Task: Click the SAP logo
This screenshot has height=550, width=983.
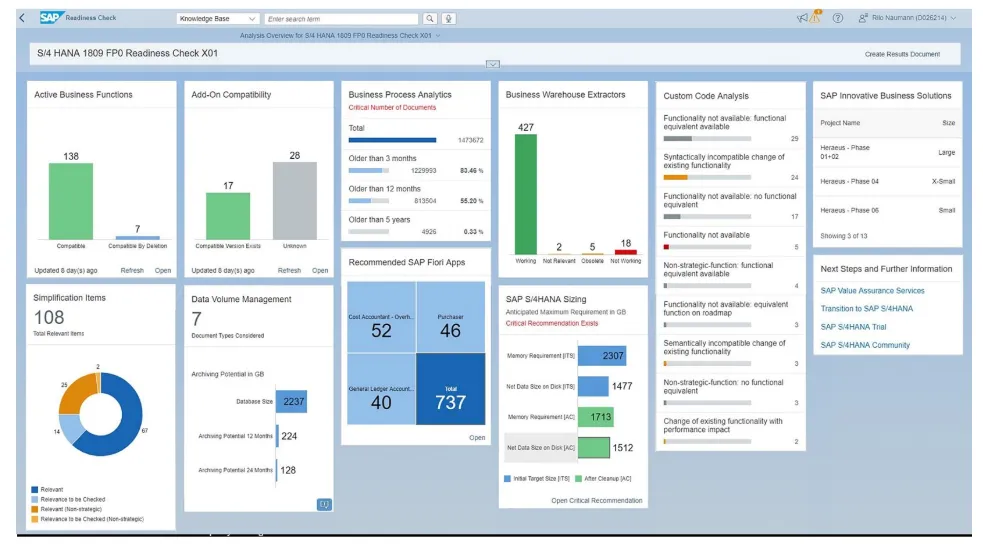Action: point(51,18)
